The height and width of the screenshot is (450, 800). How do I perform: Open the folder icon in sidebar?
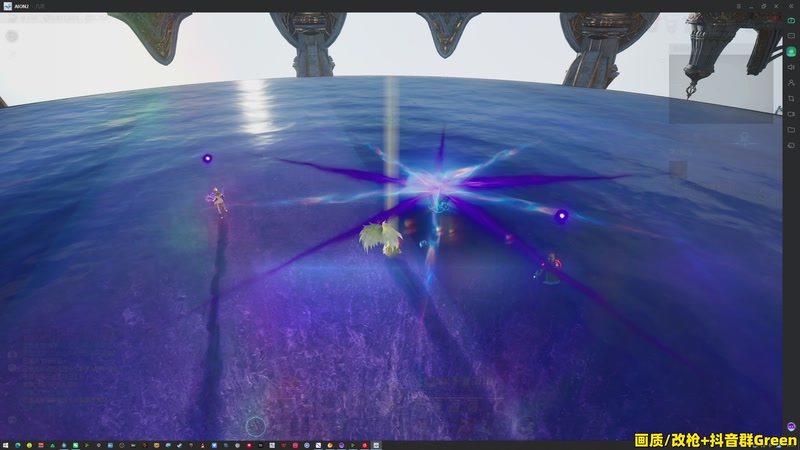(x=791, y=130)
